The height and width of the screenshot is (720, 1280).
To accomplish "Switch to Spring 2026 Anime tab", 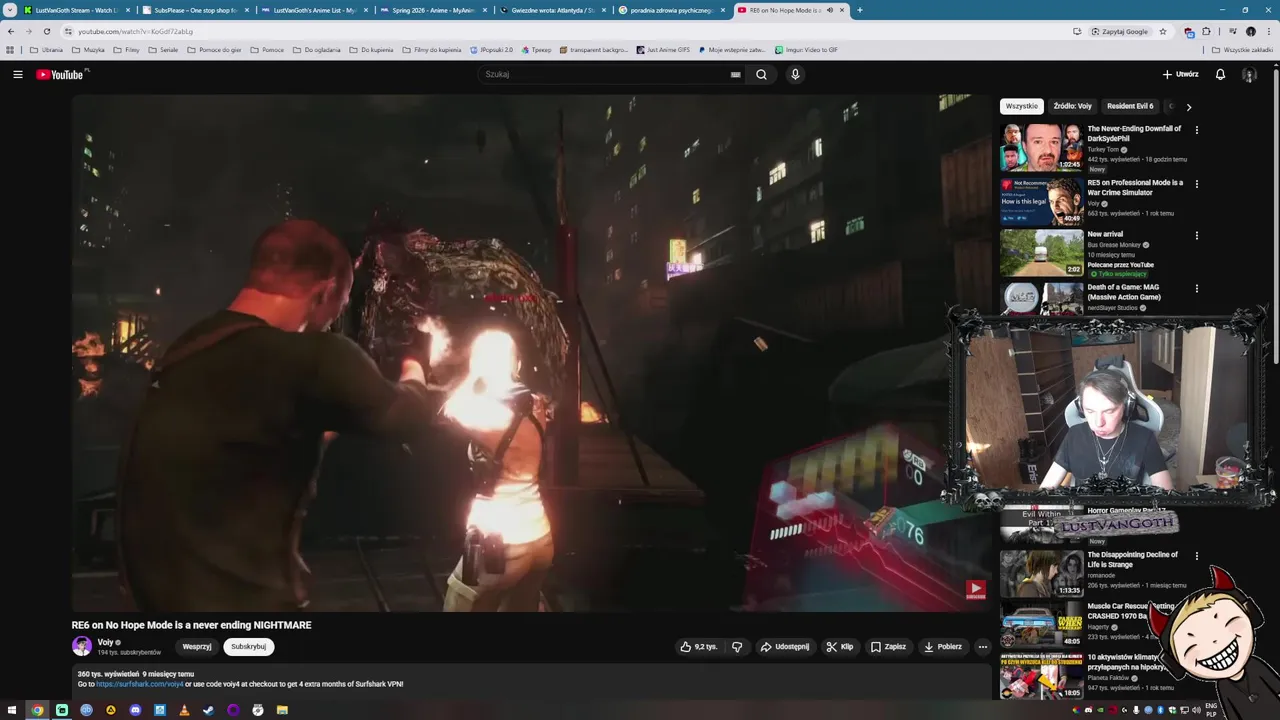I will tap(433, 10).
